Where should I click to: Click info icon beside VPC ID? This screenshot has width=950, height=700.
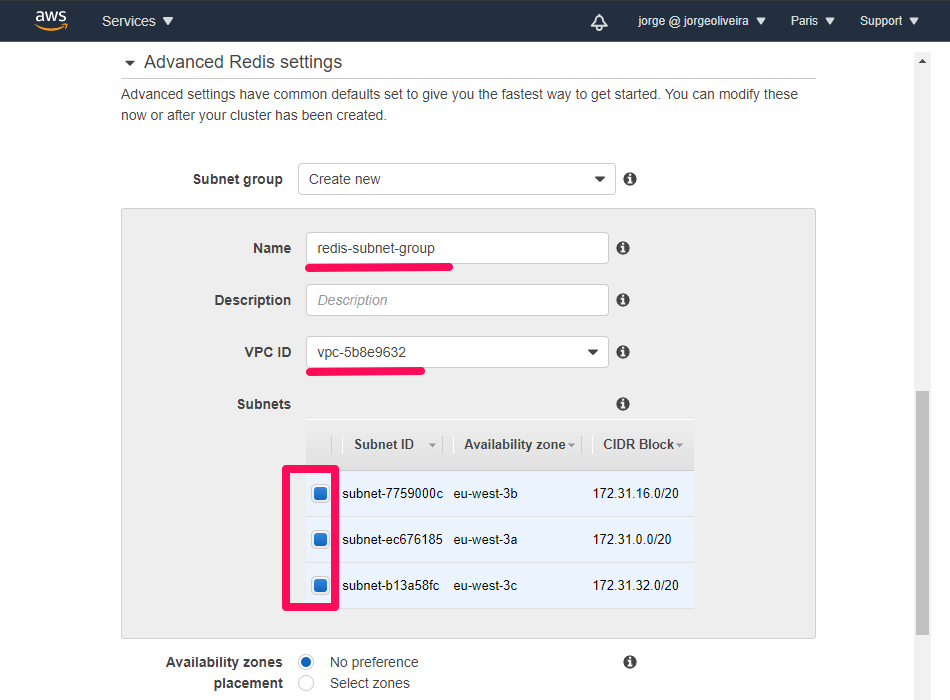(623, 352)
